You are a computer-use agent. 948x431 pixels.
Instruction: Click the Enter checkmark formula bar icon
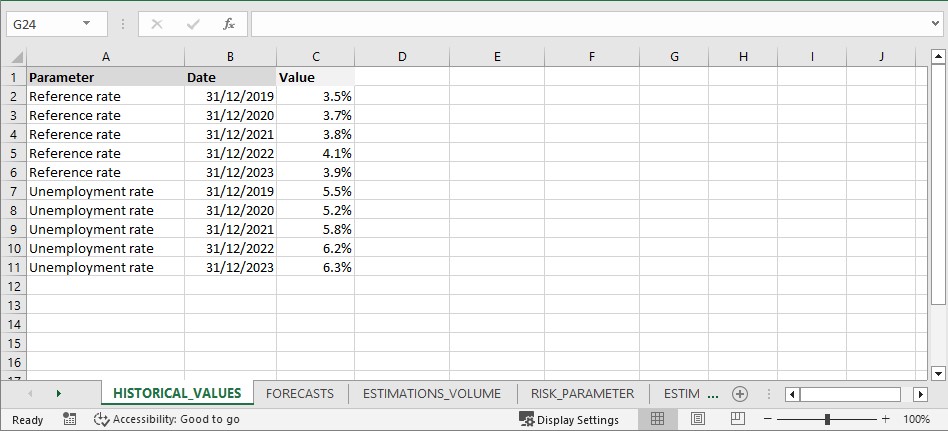click(193, 24)
